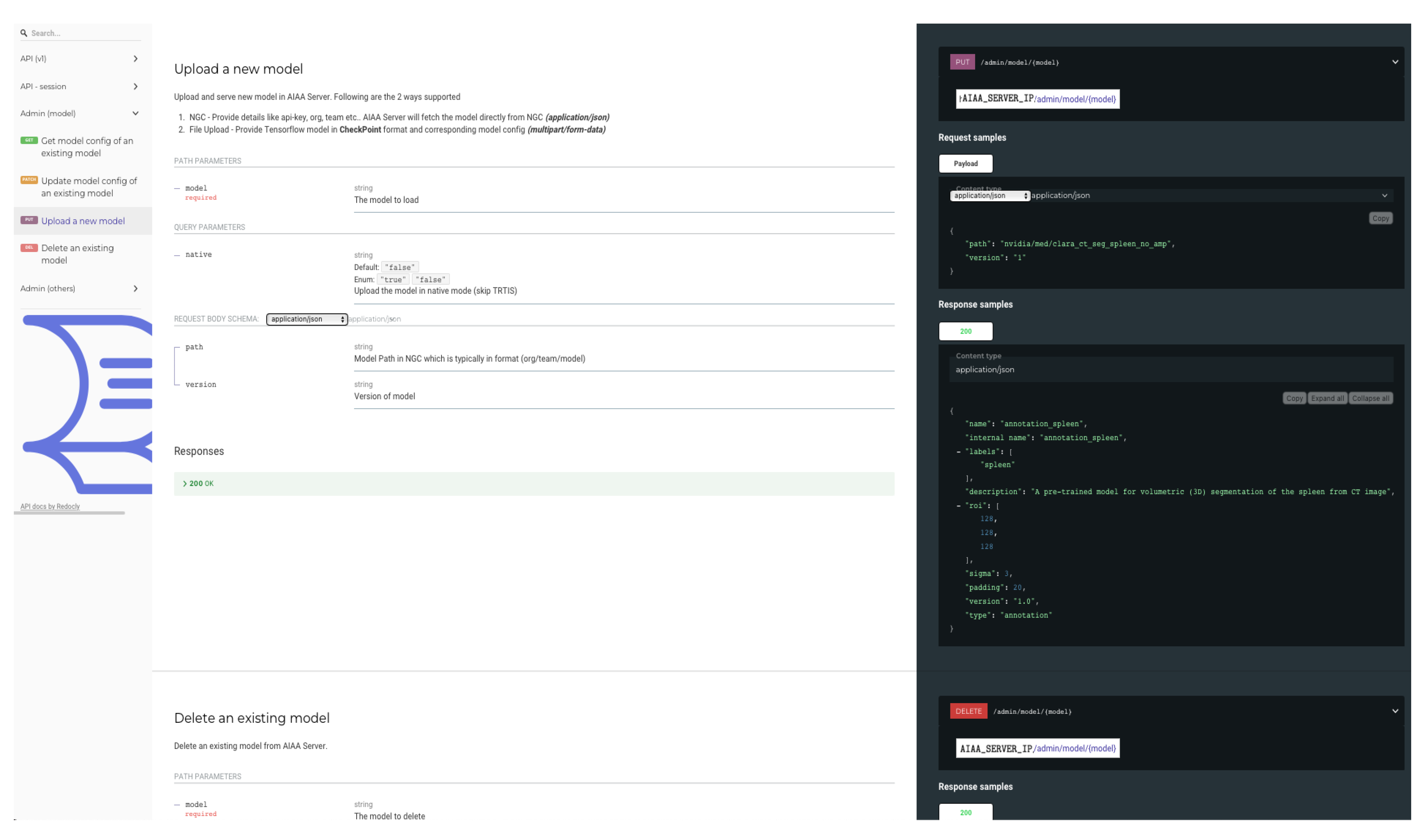Click the purple PUT method badge
Image resolution: width=1425 pixels, height=840 pixels.
click(x=963, y=62)
